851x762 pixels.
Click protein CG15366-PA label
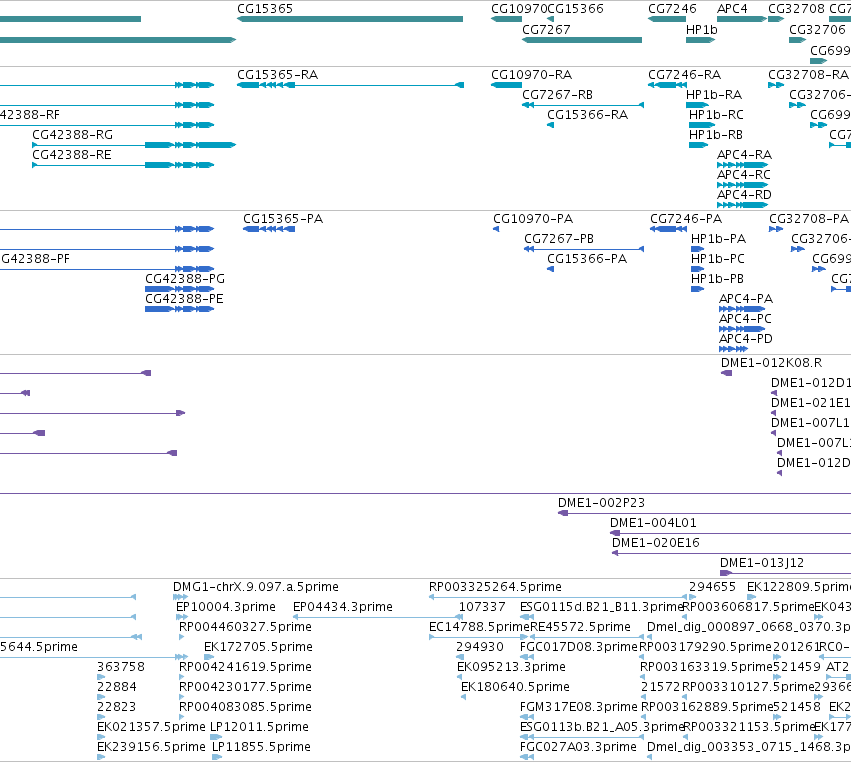tap(587, 259)
